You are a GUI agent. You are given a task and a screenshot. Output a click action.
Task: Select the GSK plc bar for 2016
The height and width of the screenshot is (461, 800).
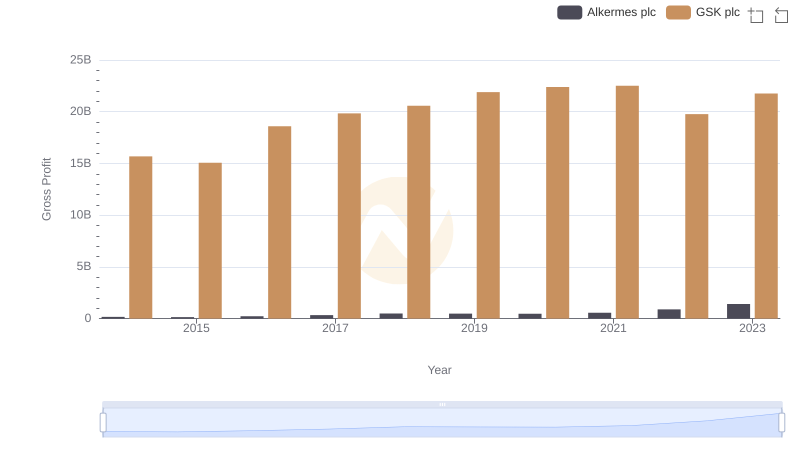point(280,222)
